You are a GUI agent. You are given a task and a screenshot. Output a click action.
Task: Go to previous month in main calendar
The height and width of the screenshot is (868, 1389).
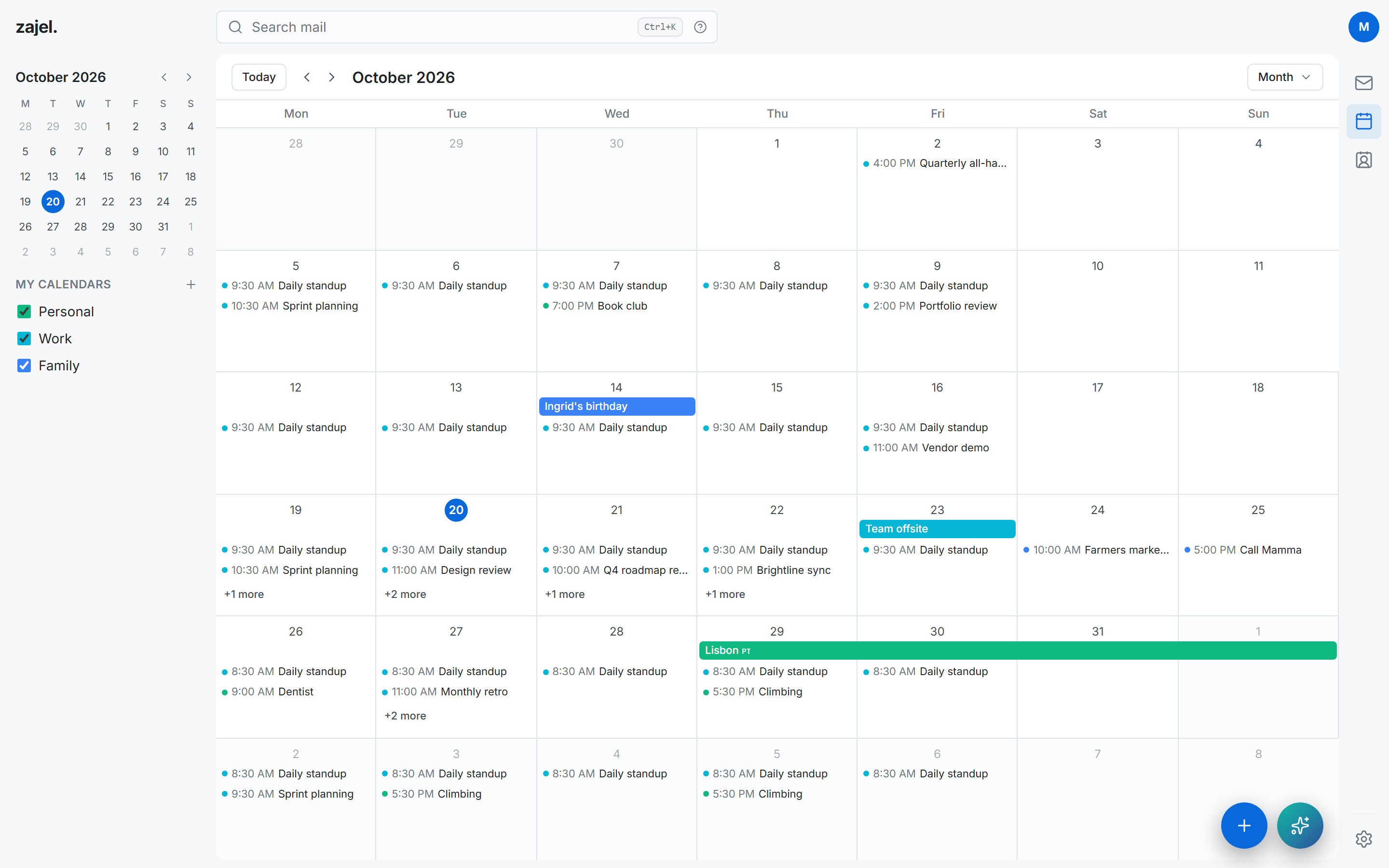[307, 77]
